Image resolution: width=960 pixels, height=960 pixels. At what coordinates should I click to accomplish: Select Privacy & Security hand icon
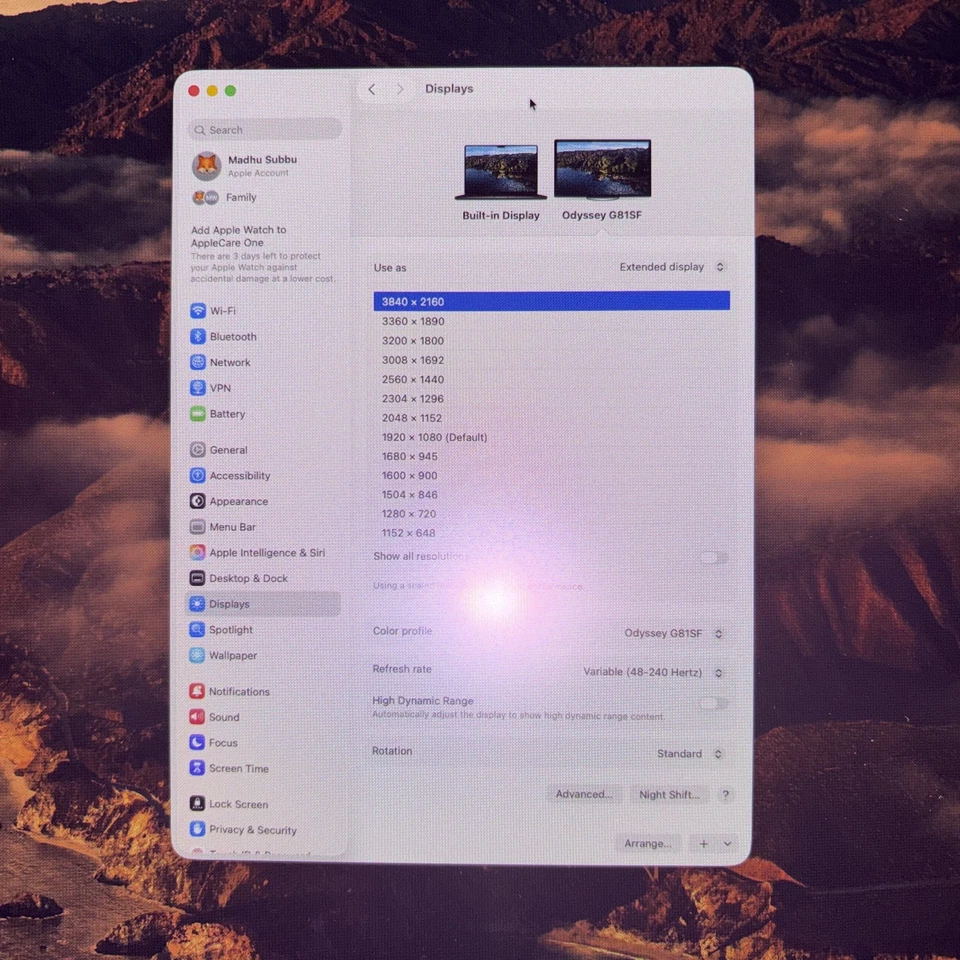point(197,830)
